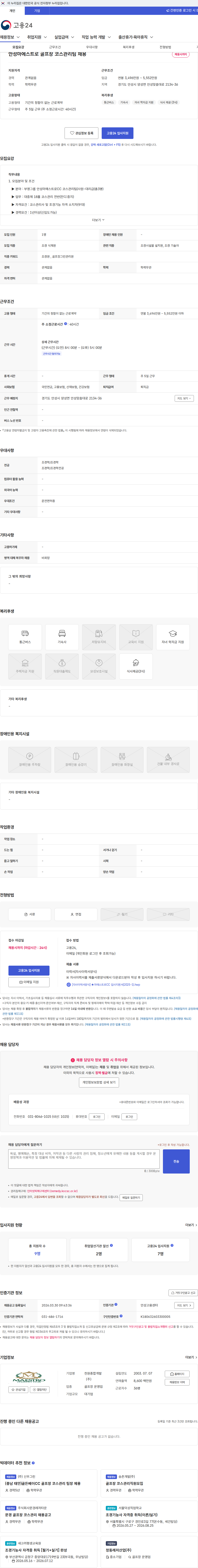Click top 고용24 입사지원 button

pos(117,133)
